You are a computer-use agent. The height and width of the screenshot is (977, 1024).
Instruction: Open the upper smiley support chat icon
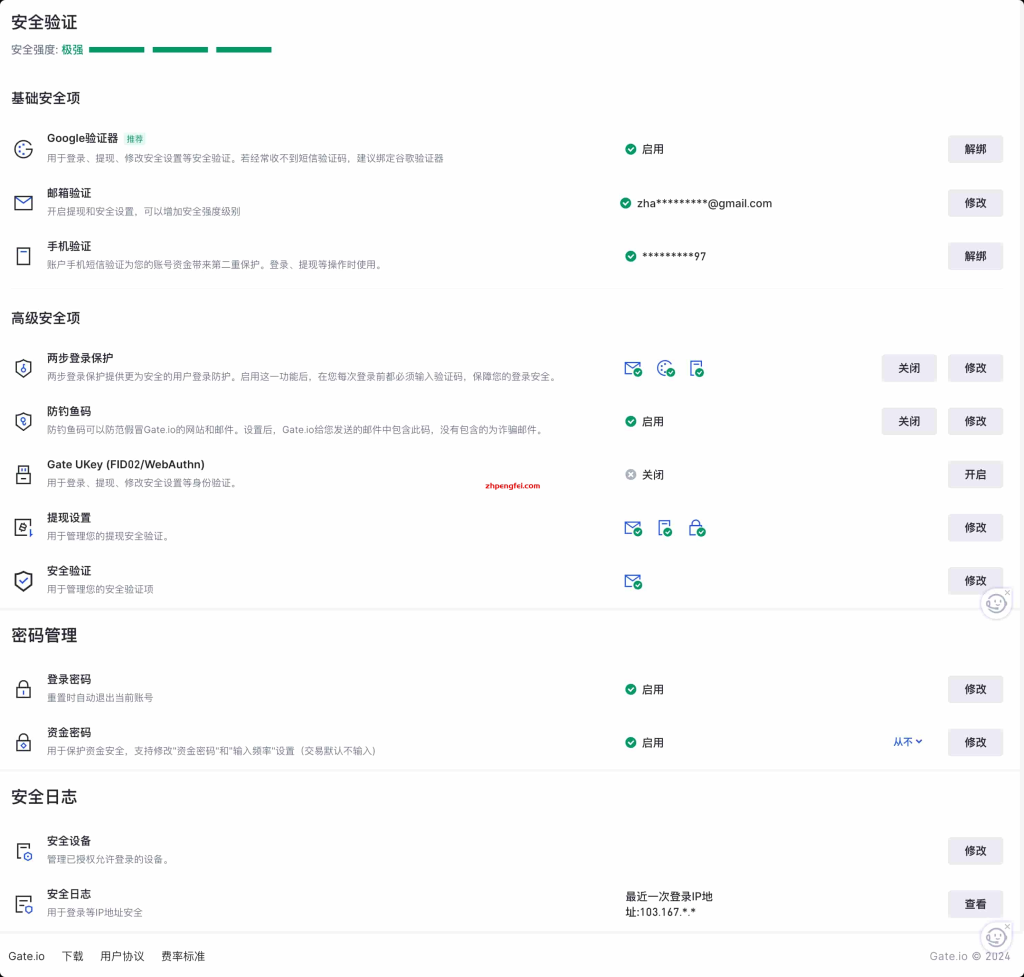click(x=995, y=604)
